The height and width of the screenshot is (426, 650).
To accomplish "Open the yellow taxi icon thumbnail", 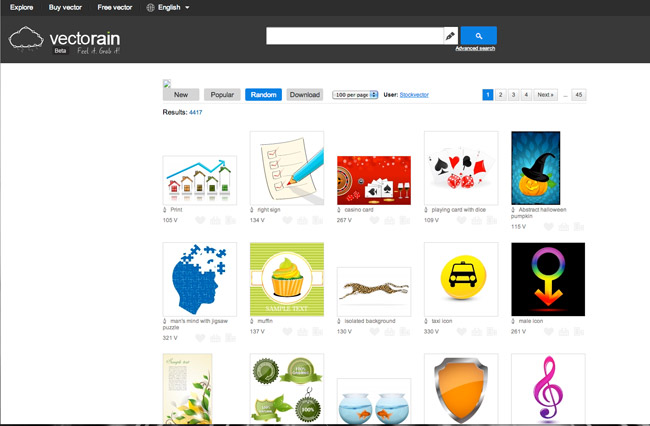I will tap(461, 279).
